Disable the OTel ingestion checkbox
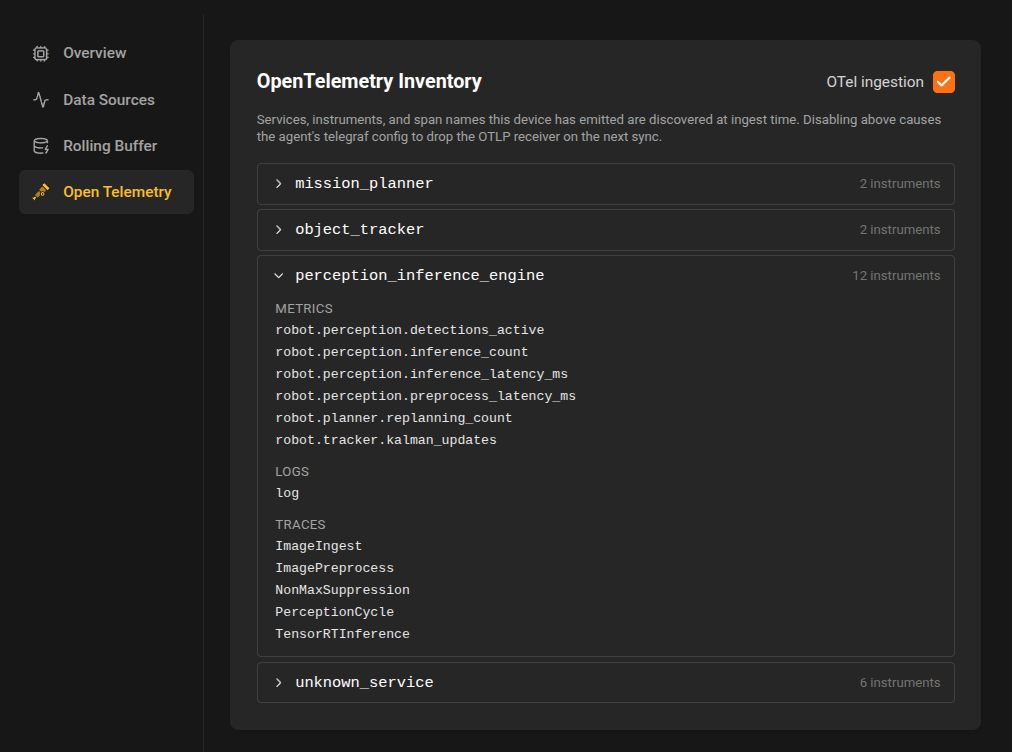Image resolution: width=1012 pixels, height=752 pixels. tap(944, 82)
